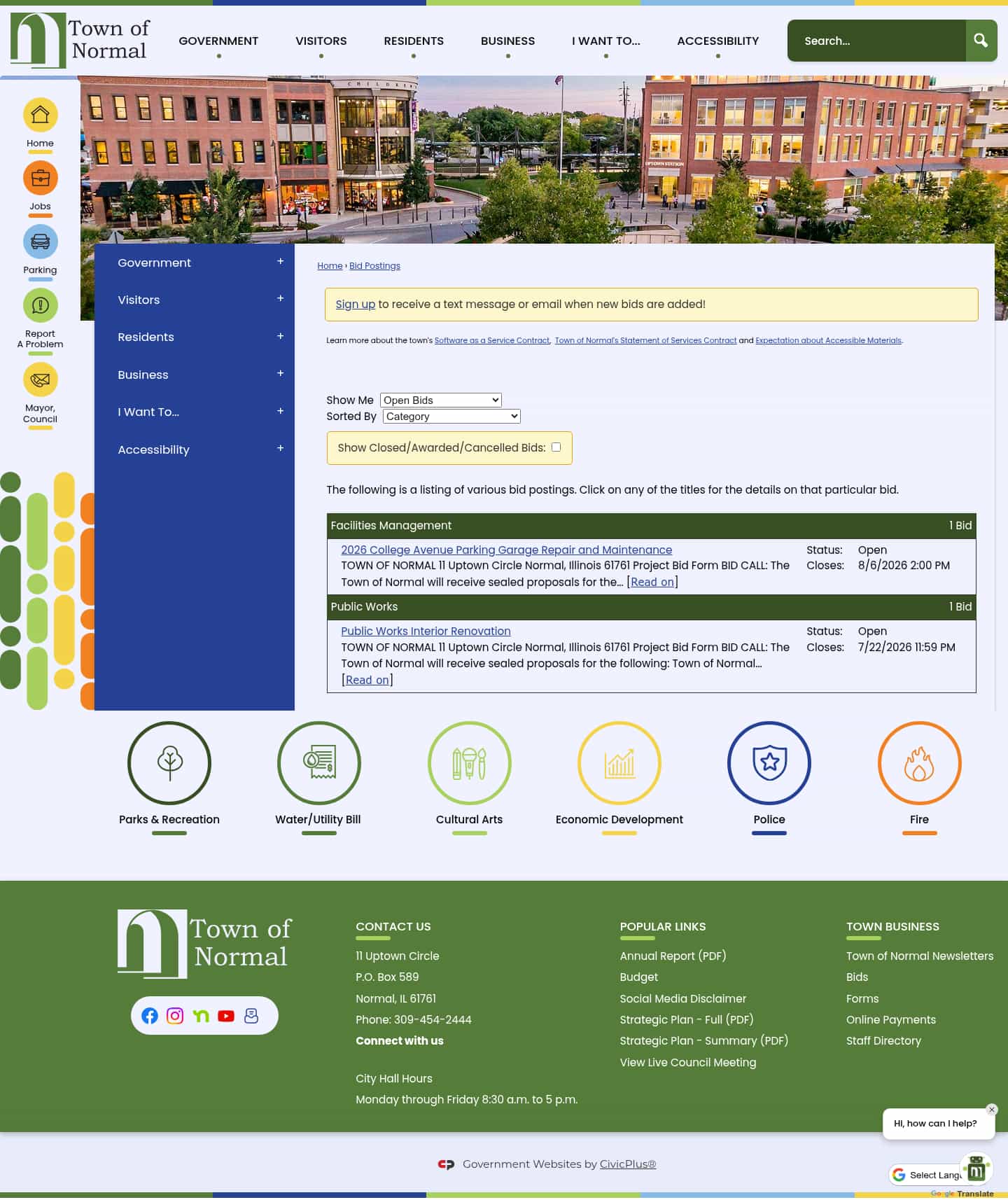The width and height of the screenshot is (1008, 1200).
Task: Open the Jobs briefcase icon
Action: [x=40, y=178]
